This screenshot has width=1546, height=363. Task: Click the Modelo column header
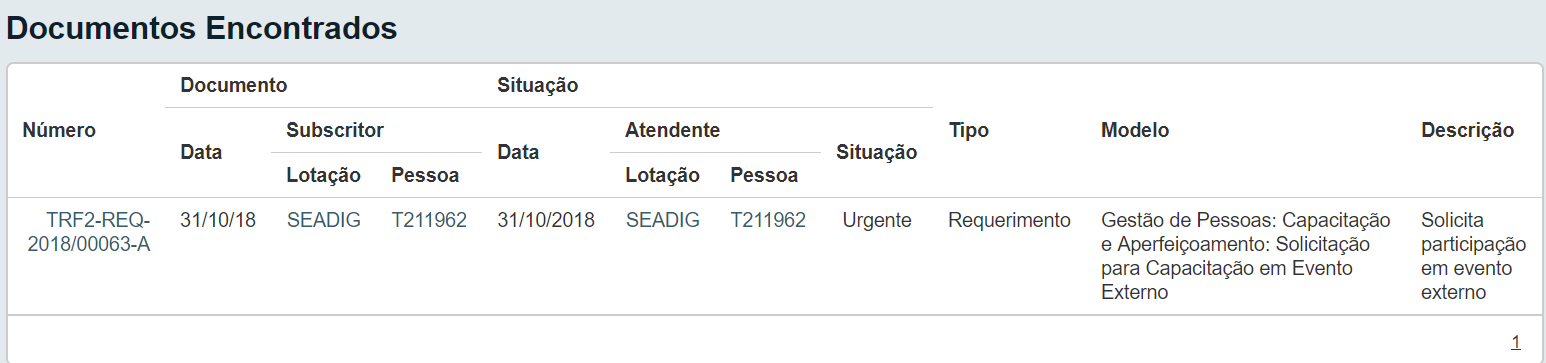(x=1135, y=130)
